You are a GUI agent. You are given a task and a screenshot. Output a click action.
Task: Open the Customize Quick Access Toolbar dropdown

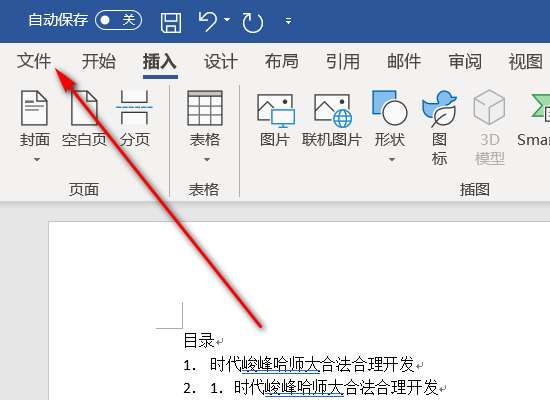288,21
